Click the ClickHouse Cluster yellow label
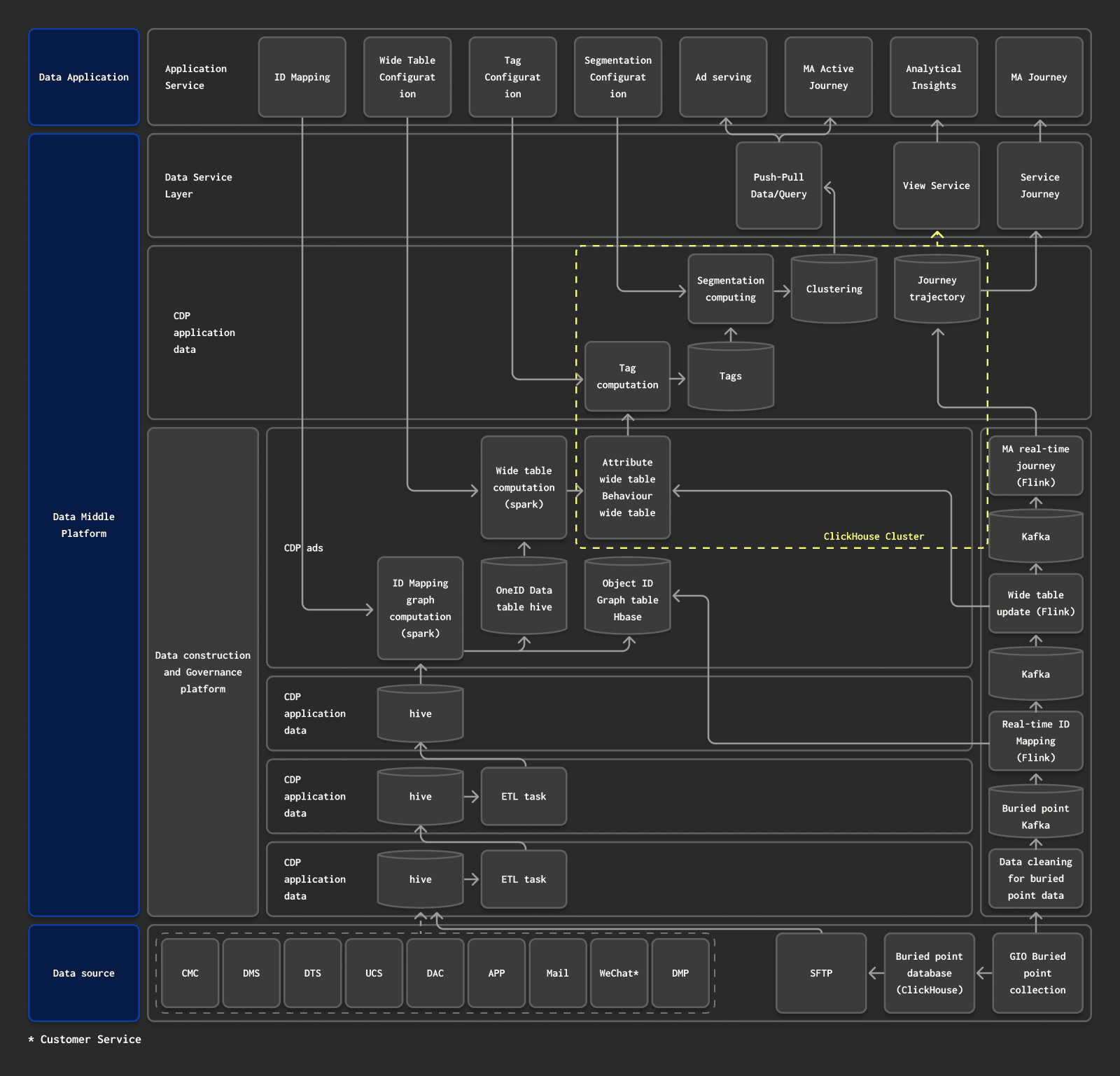This screenshot has width=1120, height=1076. (x=873, y=536)
